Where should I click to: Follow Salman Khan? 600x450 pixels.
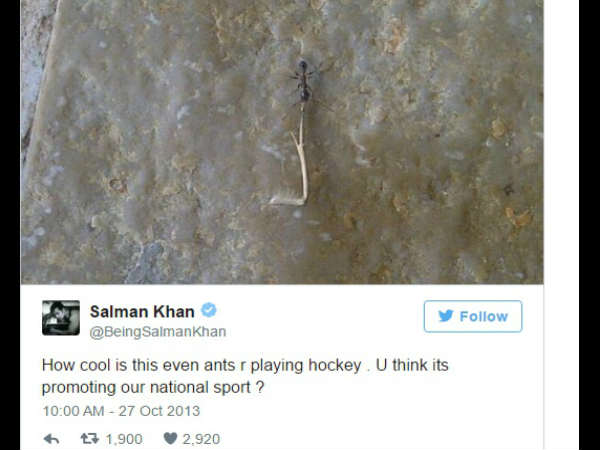(x=473, y=316)
